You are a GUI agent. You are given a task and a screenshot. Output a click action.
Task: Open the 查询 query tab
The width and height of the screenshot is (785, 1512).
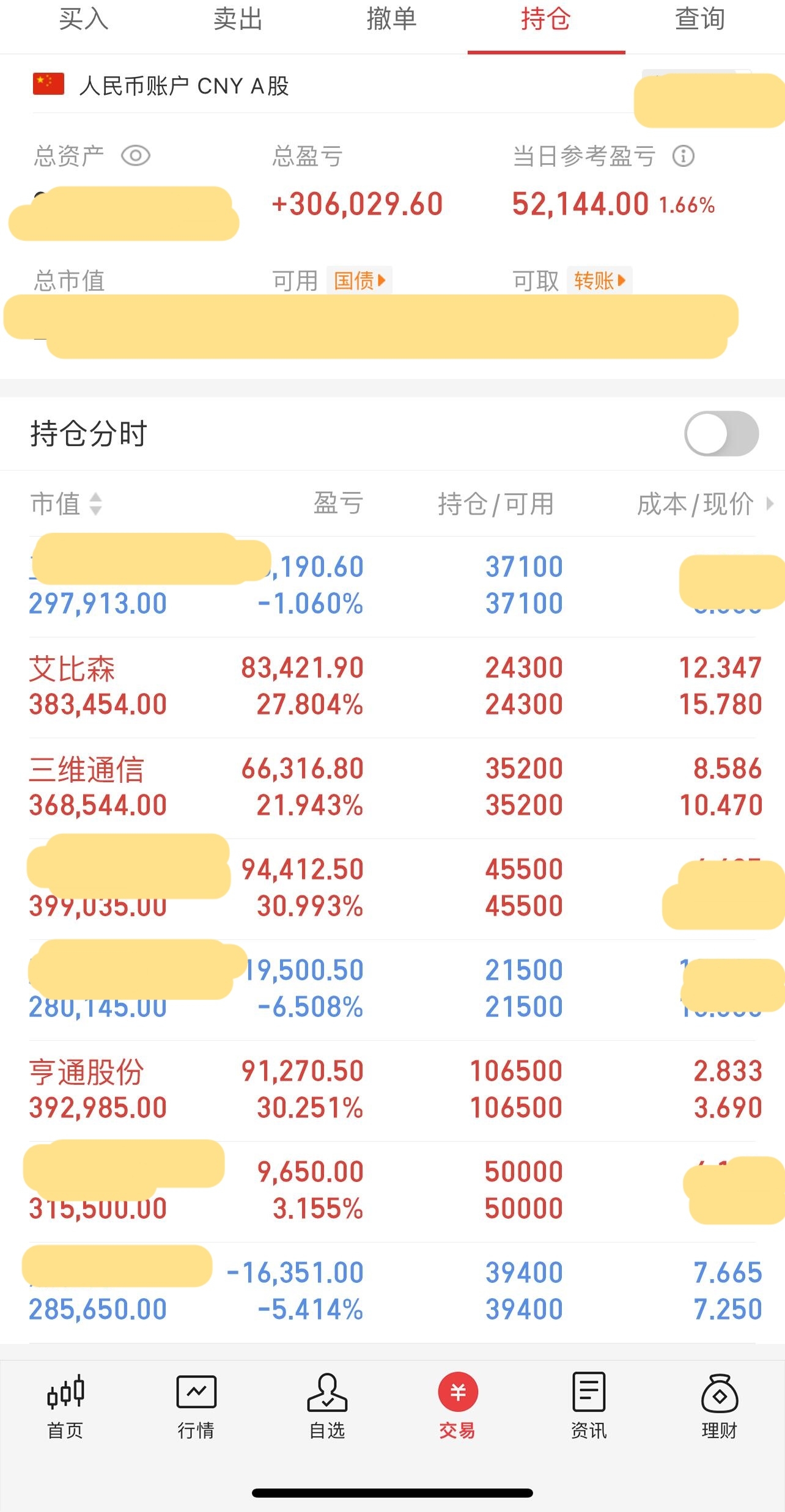(x=700, y=20)
